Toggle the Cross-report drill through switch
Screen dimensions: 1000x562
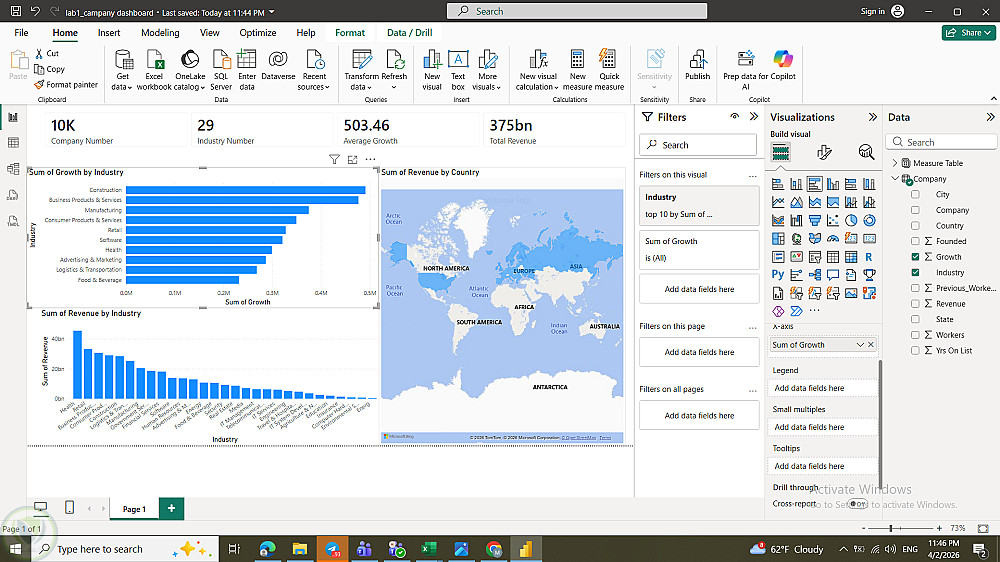(x=857, y=504)
